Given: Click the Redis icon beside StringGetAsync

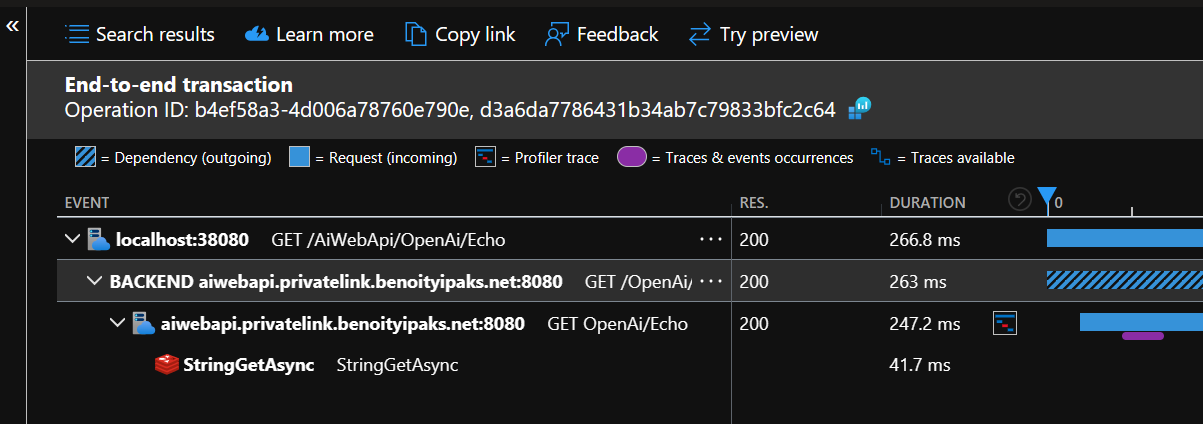Looking at the screenshot, I should click(166, 365).
